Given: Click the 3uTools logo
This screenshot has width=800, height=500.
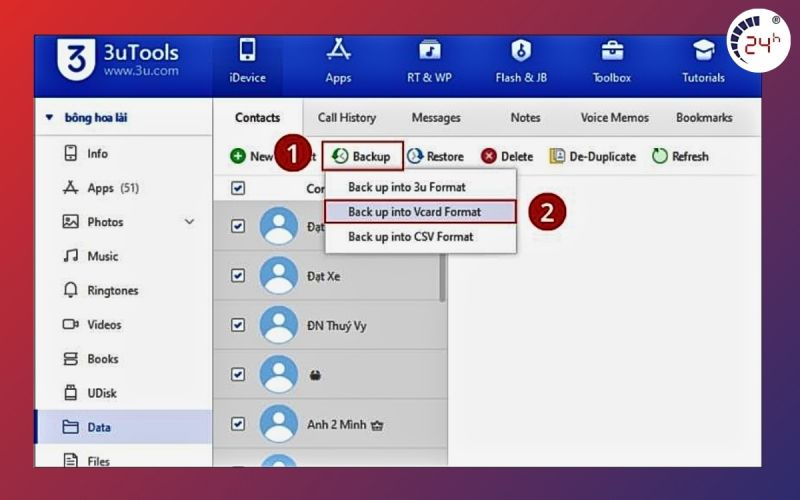Looking at the screenshot, I should click(x=76, y=58).
